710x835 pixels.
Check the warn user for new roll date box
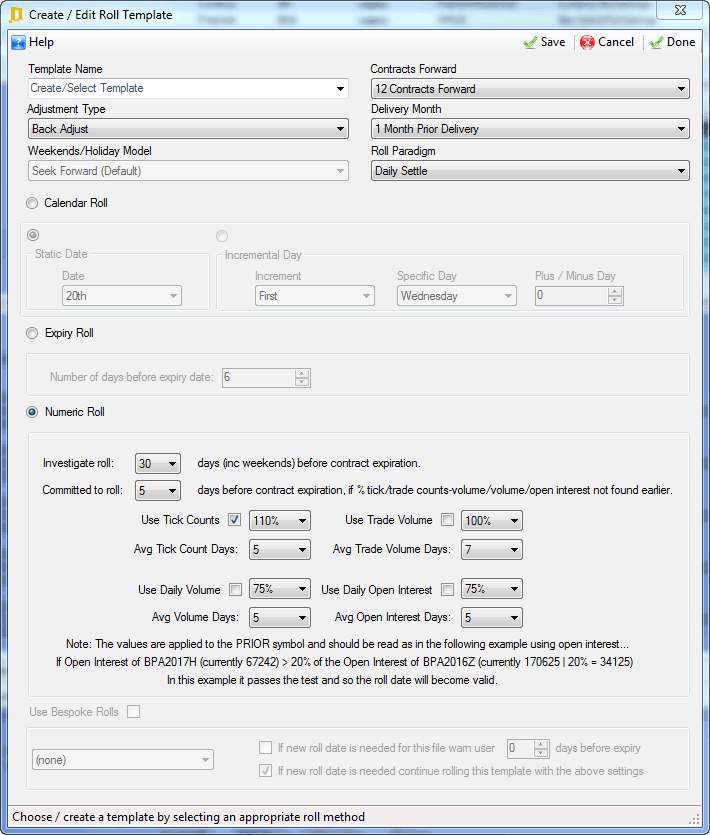click(265, 748)
